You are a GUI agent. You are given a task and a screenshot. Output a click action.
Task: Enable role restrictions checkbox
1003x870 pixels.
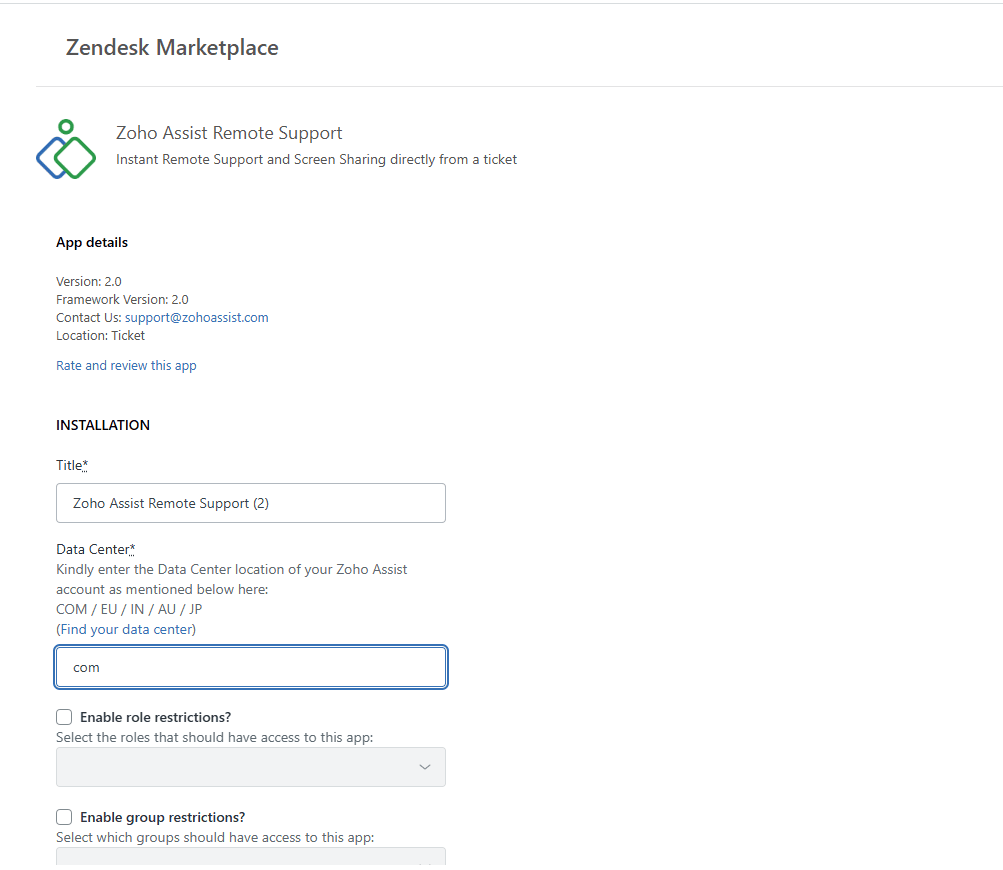[x=65, y=717]
